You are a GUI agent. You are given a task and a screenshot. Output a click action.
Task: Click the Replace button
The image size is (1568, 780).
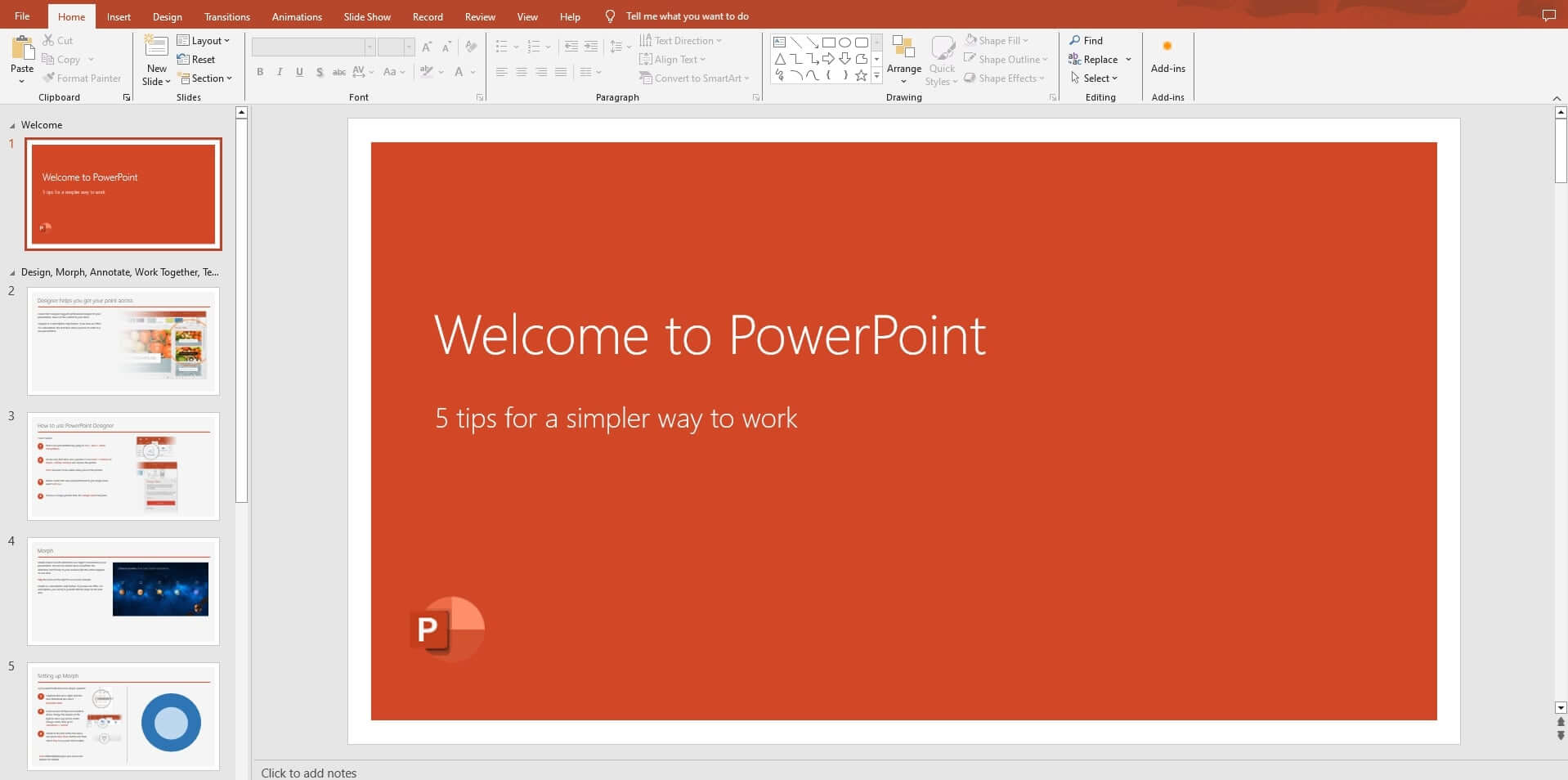point(1093,59)
